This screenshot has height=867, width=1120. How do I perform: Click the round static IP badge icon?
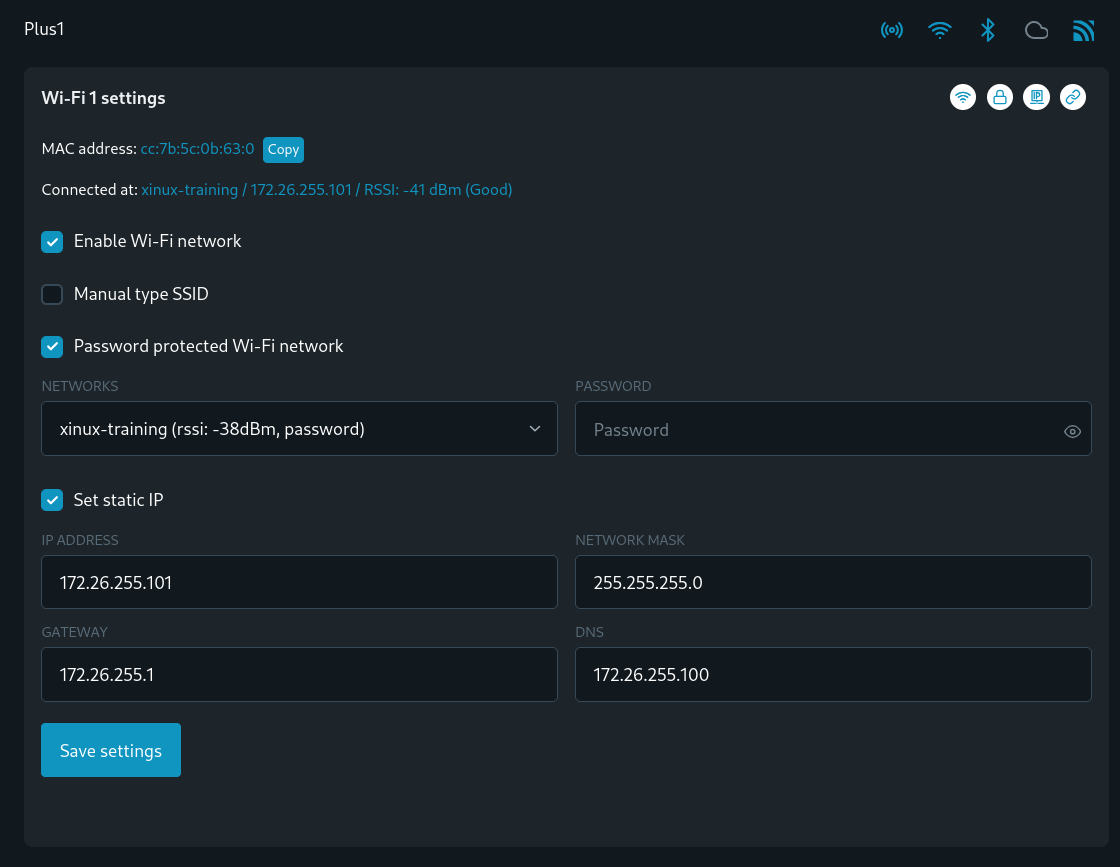(1036, 97)
